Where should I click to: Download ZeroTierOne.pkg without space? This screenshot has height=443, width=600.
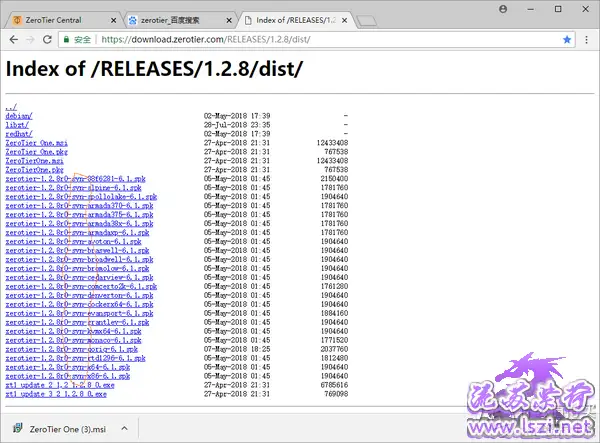pos(34,169)
